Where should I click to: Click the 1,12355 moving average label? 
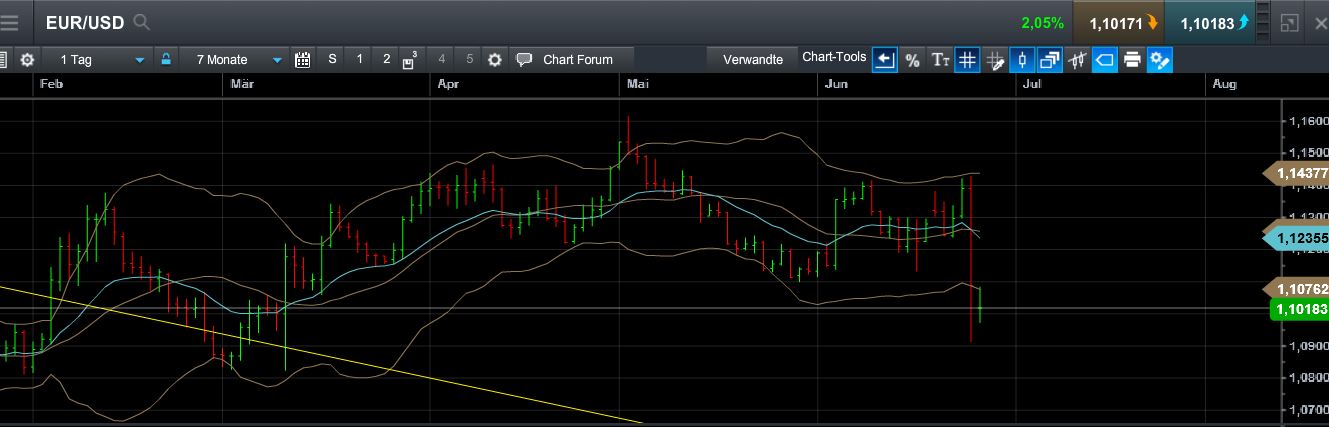1297,238
